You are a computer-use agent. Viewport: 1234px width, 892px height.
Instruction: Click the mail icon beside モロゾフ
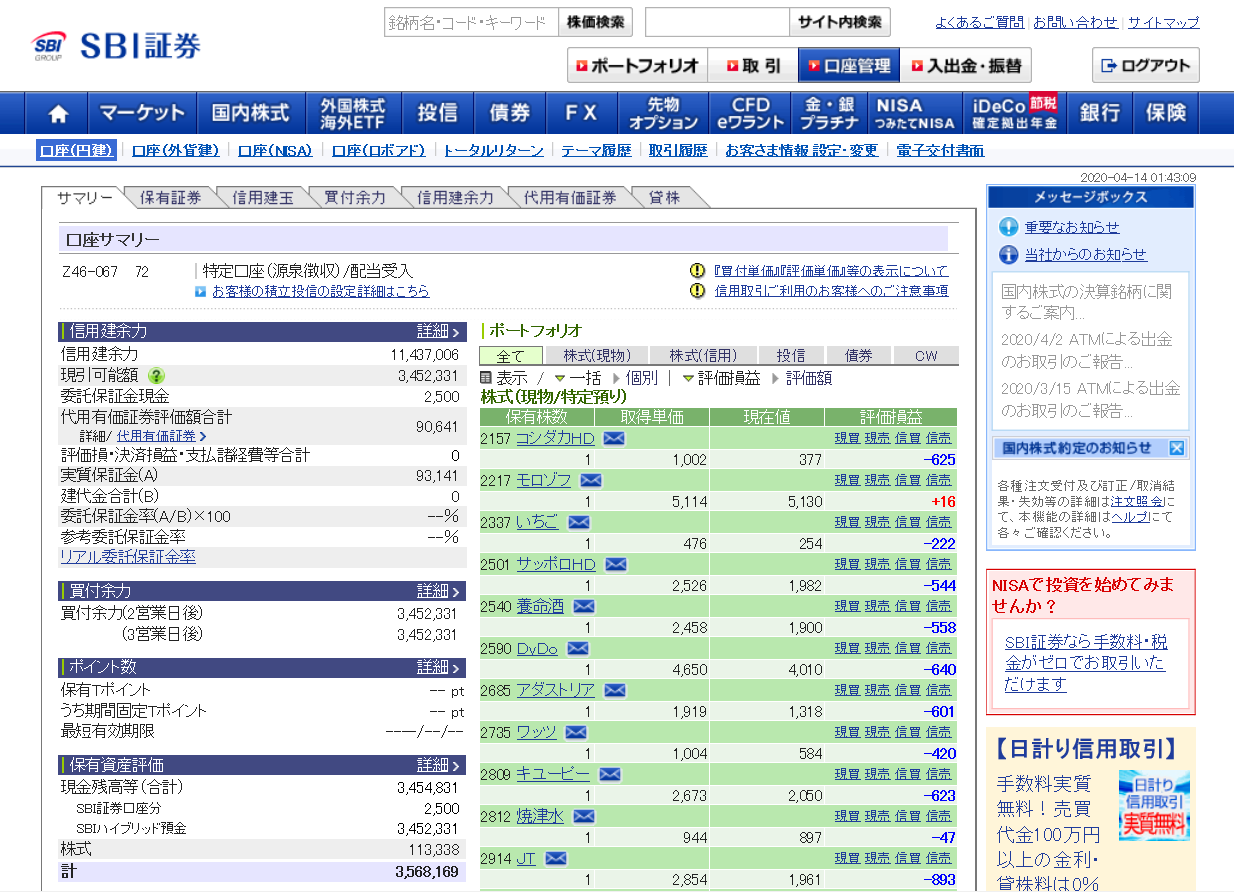(x=590, y=481)
